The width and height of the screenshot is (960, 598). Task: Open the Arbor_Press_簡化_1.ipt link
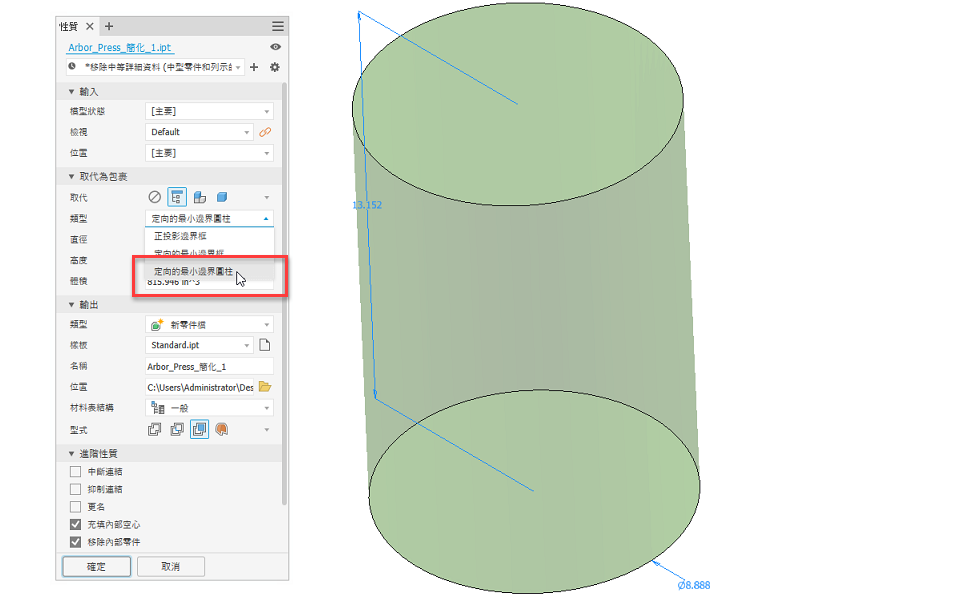(119, 47)
